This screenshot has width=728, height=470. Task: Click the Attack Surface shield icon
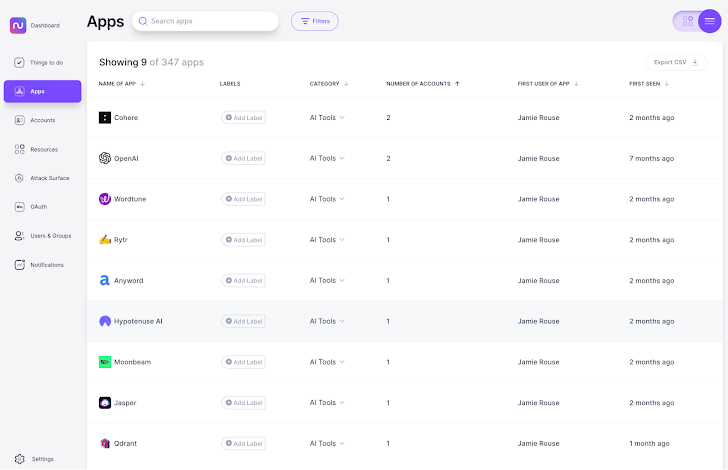click(20, 178)
